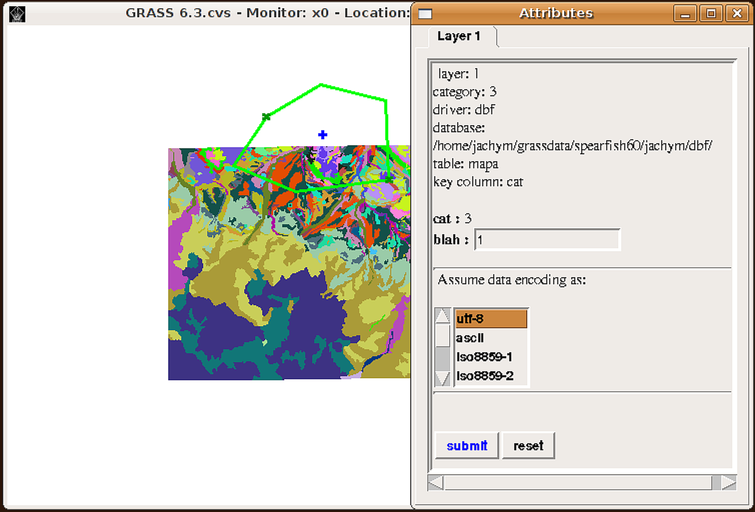Click the GRASS monitor window icon
This screenshot has width=755, height=512.
17,14
